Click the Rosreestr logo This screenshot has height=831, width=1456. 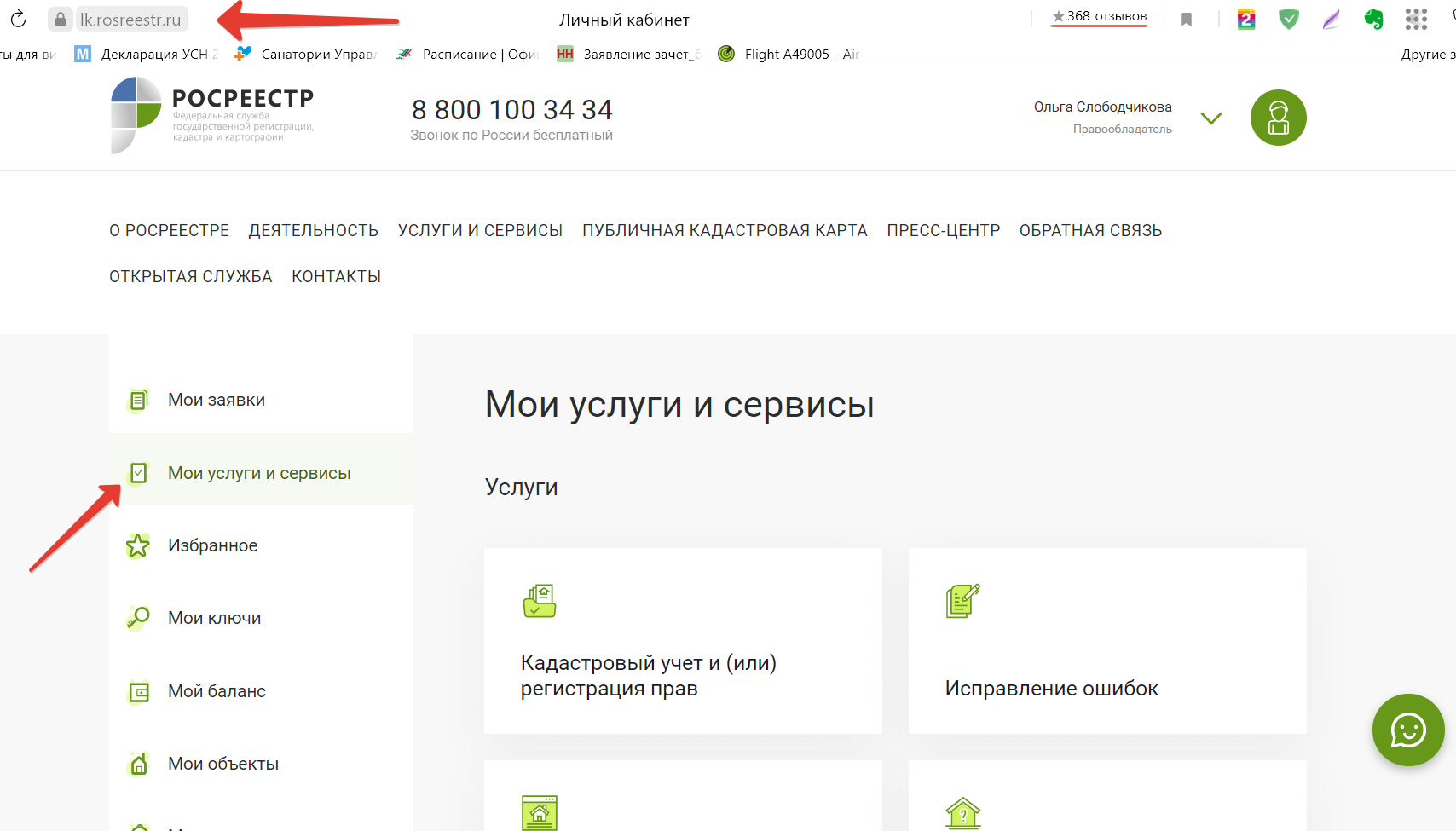213,115
